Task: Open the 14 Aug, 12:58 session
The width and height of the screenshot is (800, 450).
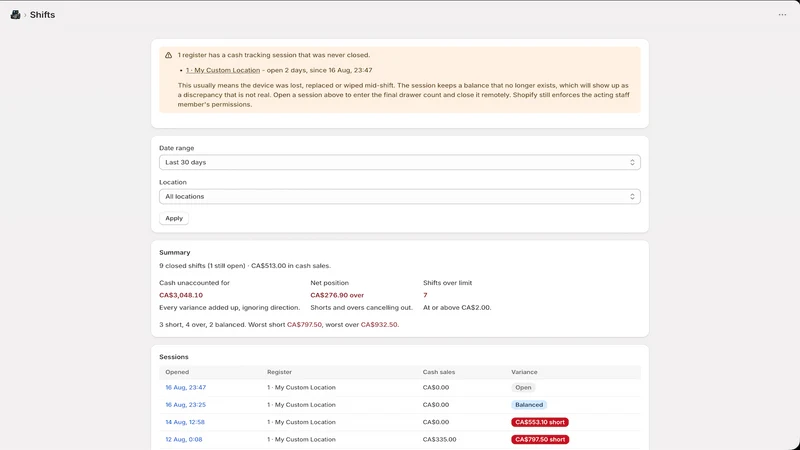Action: tap(185, 422)
